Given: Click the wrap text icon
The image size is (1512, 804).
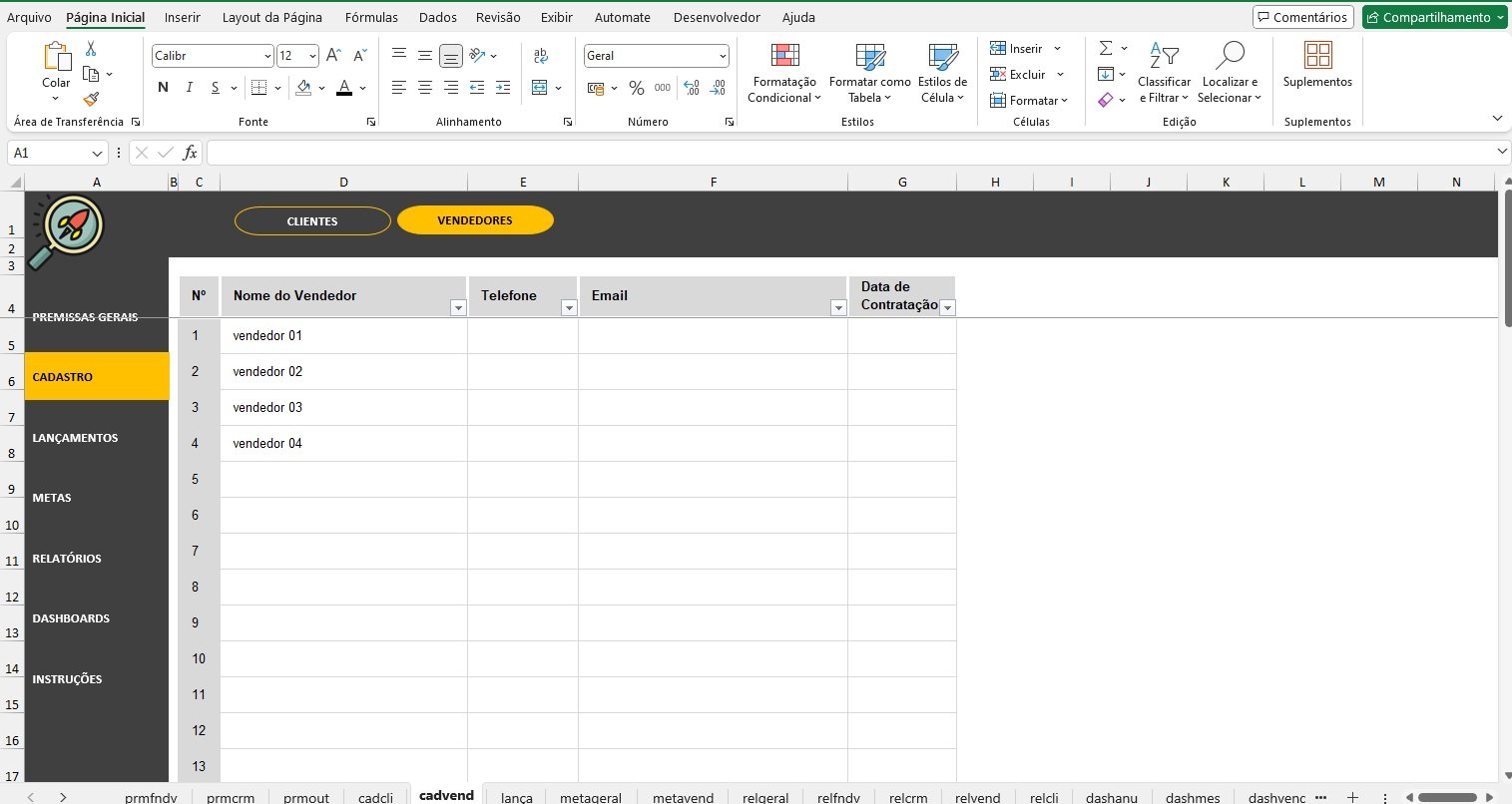Looking at the screenshot, I should coord(540,56).
